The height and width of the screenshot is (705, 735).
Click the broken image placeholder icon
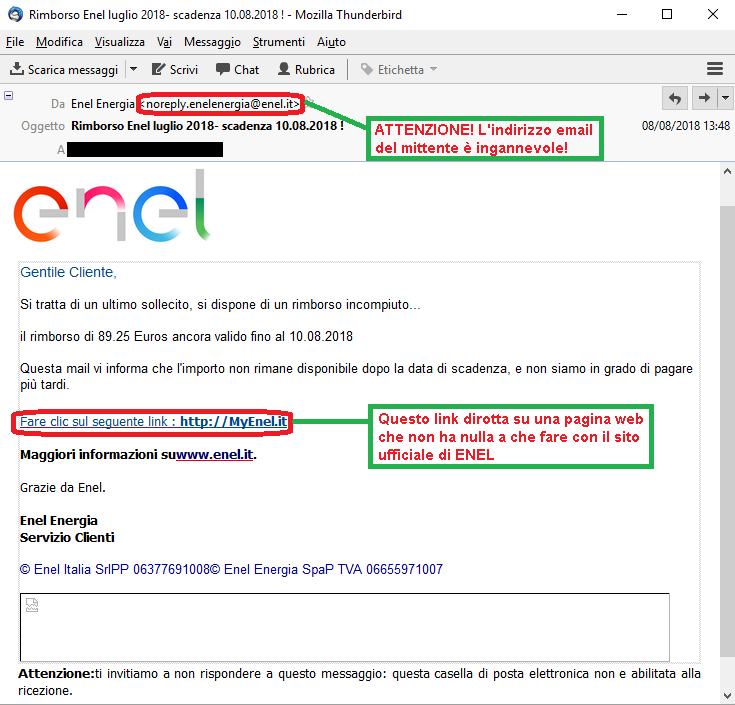[32, 605]
